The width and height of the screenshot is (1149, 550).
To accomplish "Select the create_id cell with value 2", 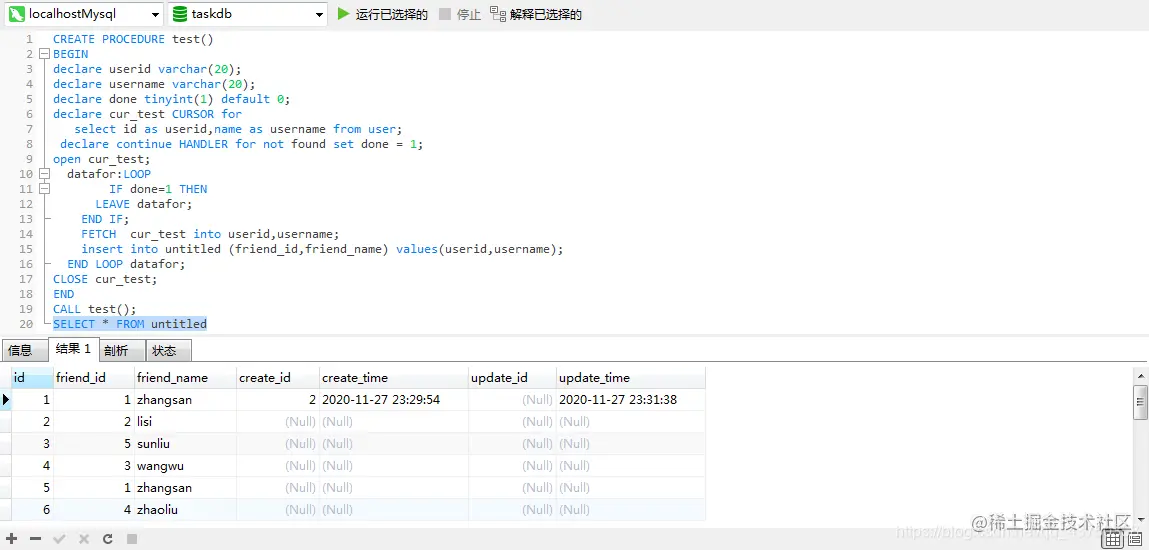I will [x=278, y=400].
